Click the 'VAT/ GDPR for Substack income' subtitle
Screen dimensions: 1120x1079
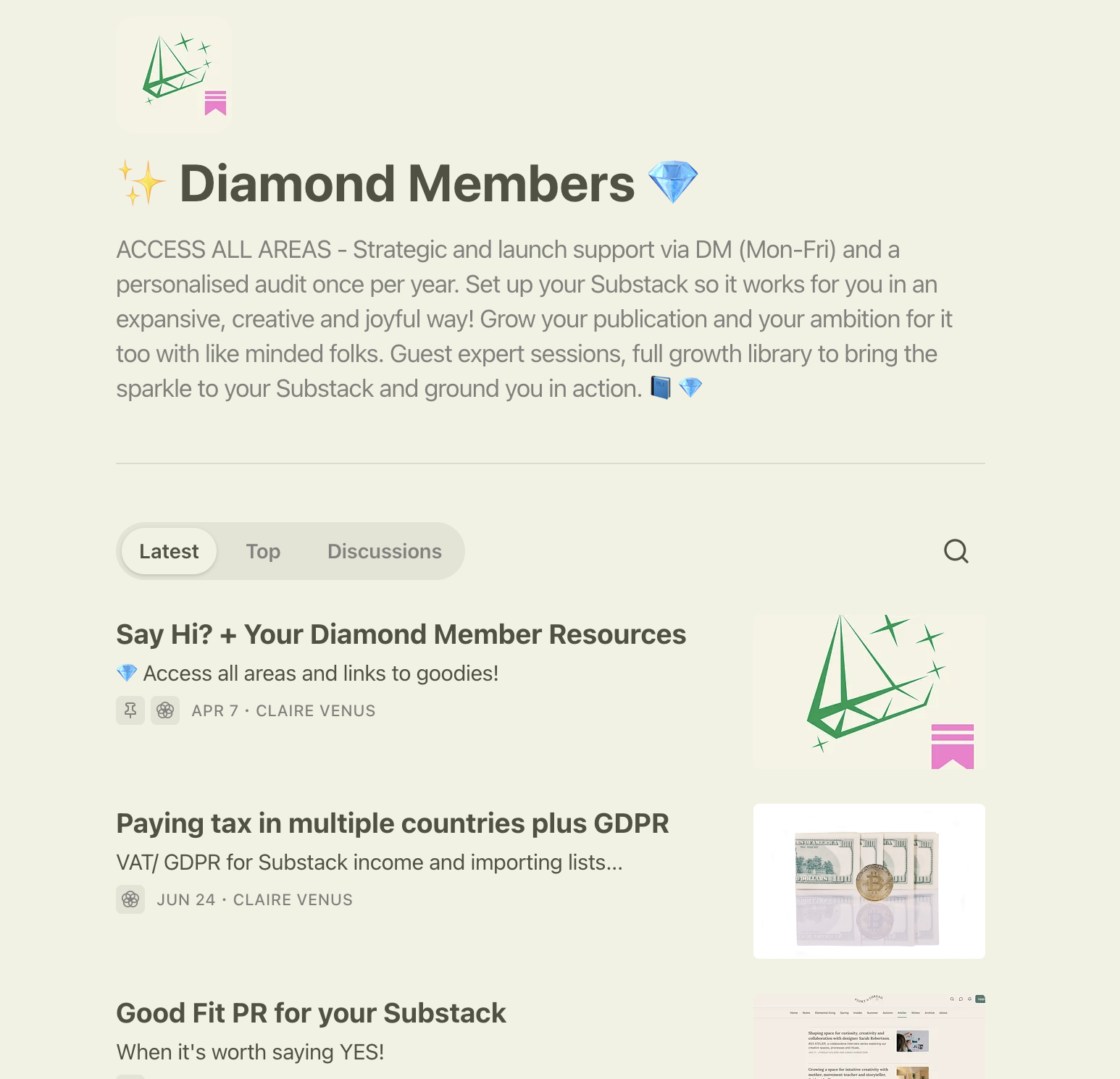(x=369, y=862)
